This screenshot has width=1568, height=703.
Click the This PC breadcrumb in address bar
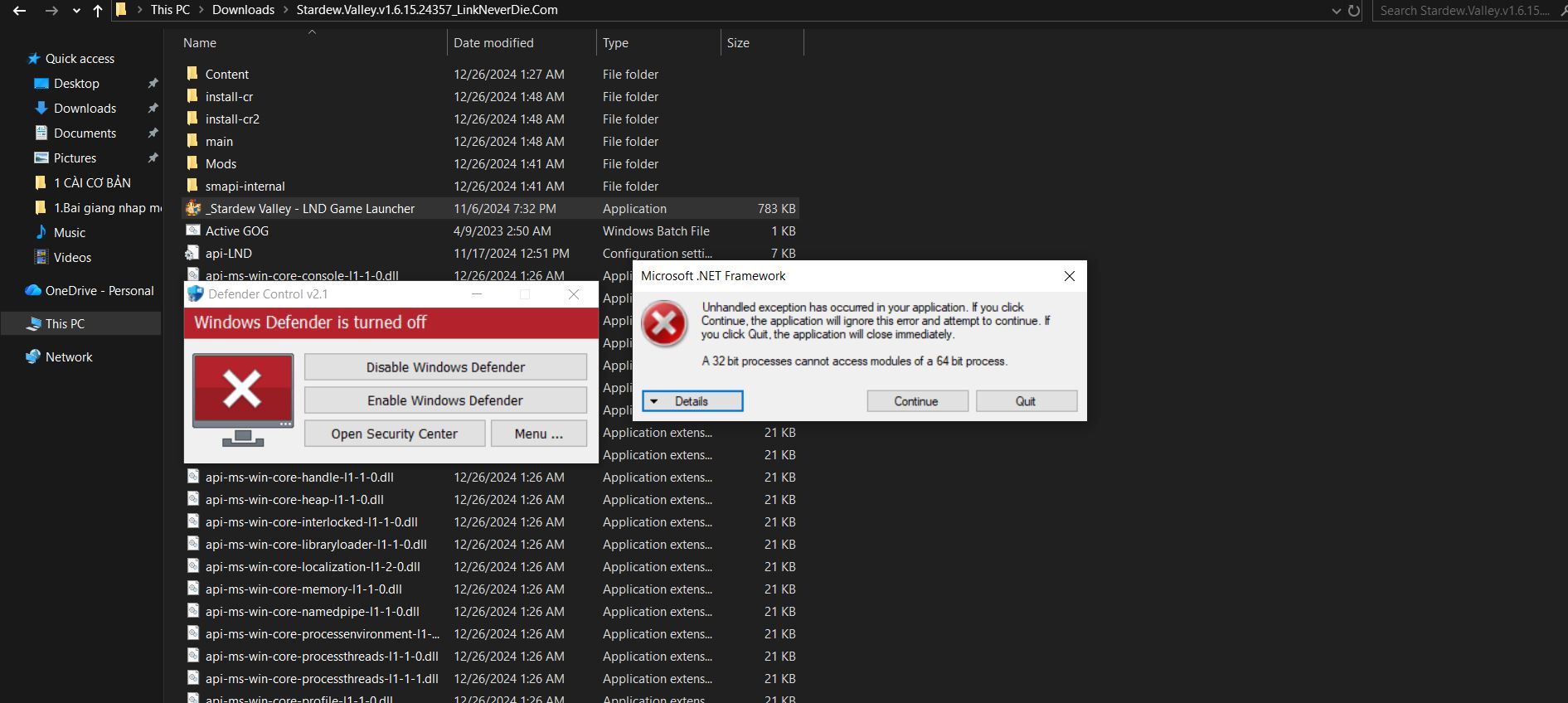pos(170,10)
